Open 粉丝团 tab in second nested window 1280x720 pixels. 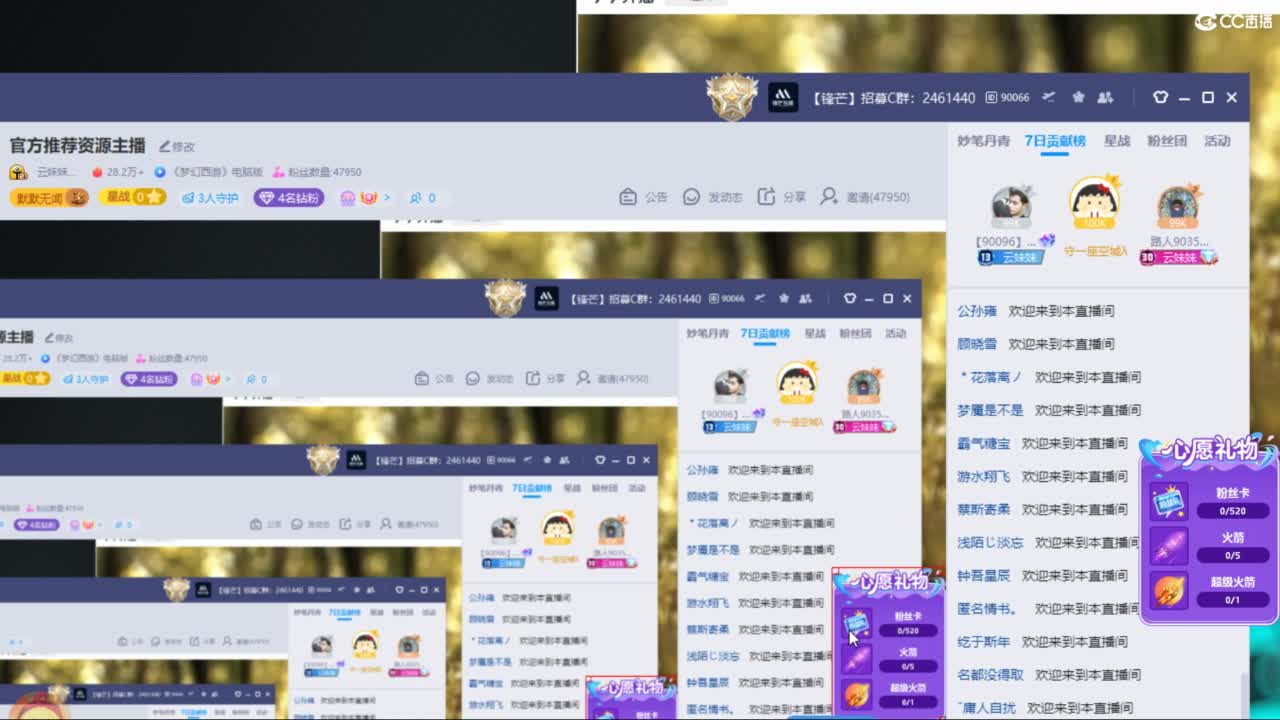click(x=855, y=333)
